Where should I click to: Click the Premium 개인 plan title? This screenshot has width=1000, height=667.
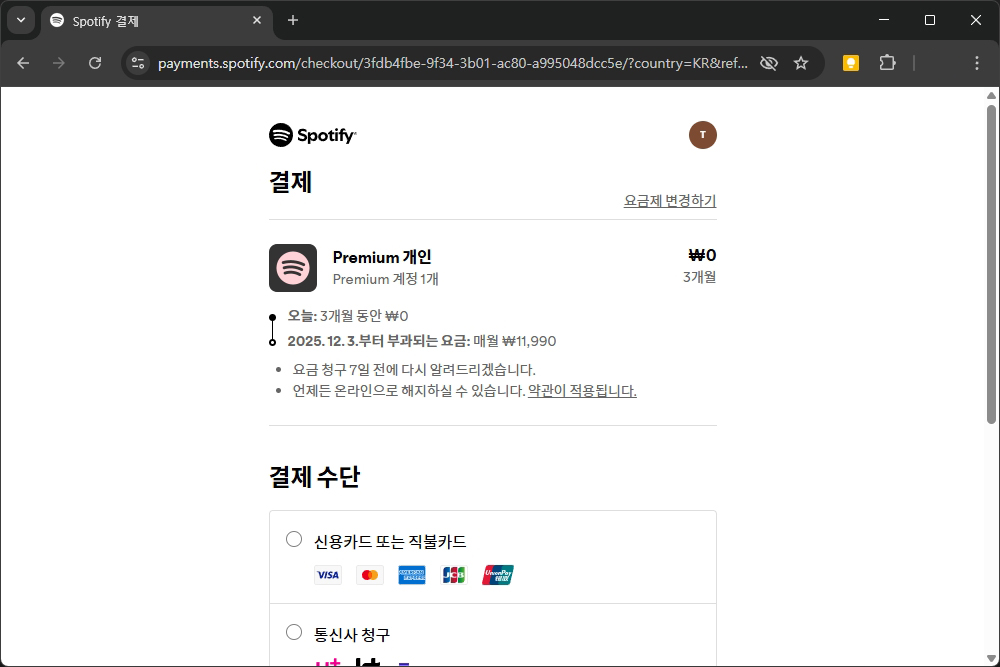click(382, 258)
